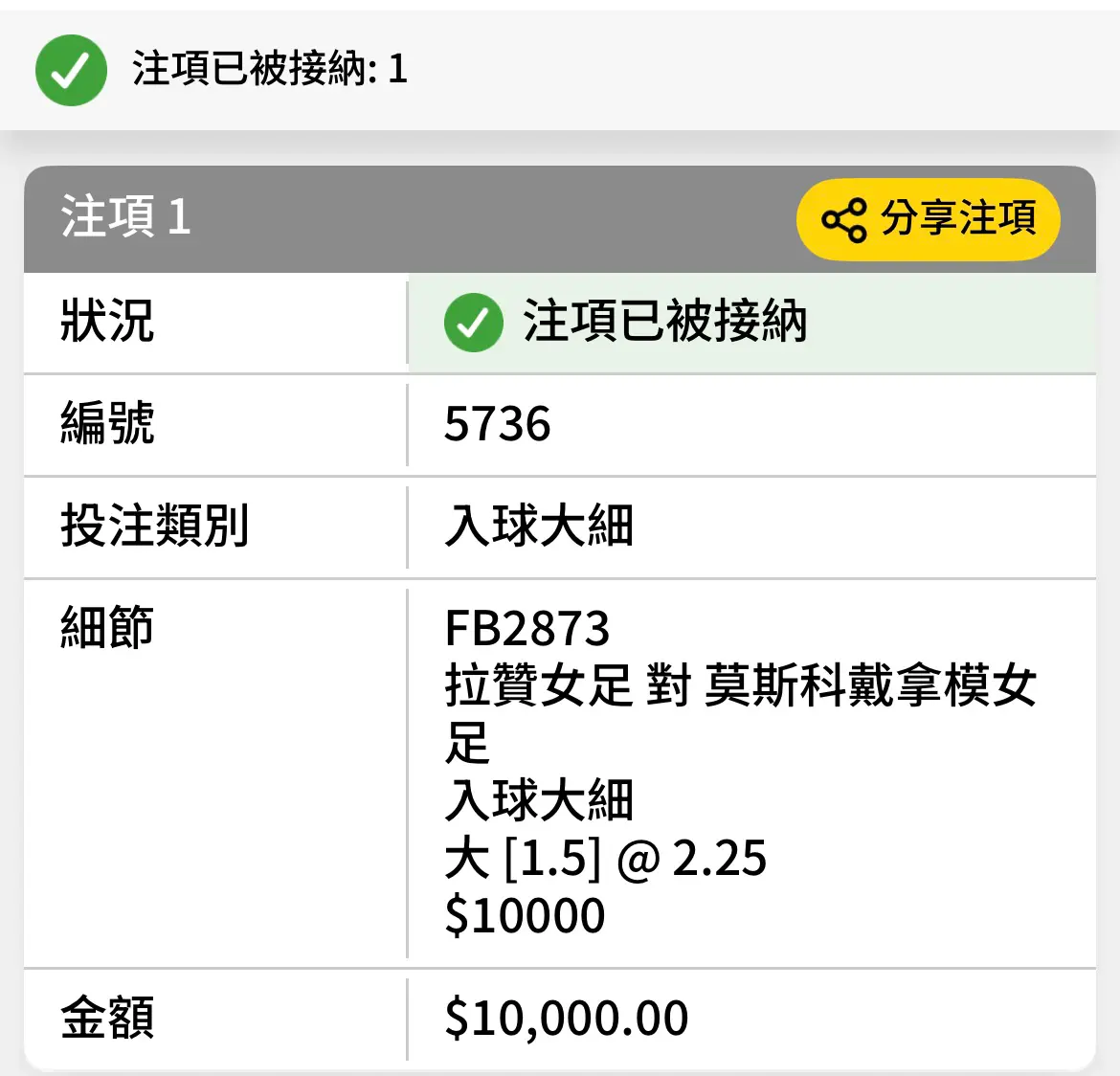Click the 注項已被接納 status text in table
The height and width of the screenshot is (1076, 1120).
pyautogui.click(x=664, y=321)
